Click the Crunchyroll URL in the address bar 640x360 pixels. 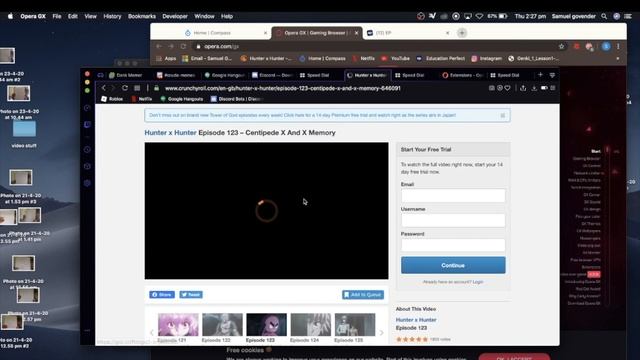click(x=282, y=88)
